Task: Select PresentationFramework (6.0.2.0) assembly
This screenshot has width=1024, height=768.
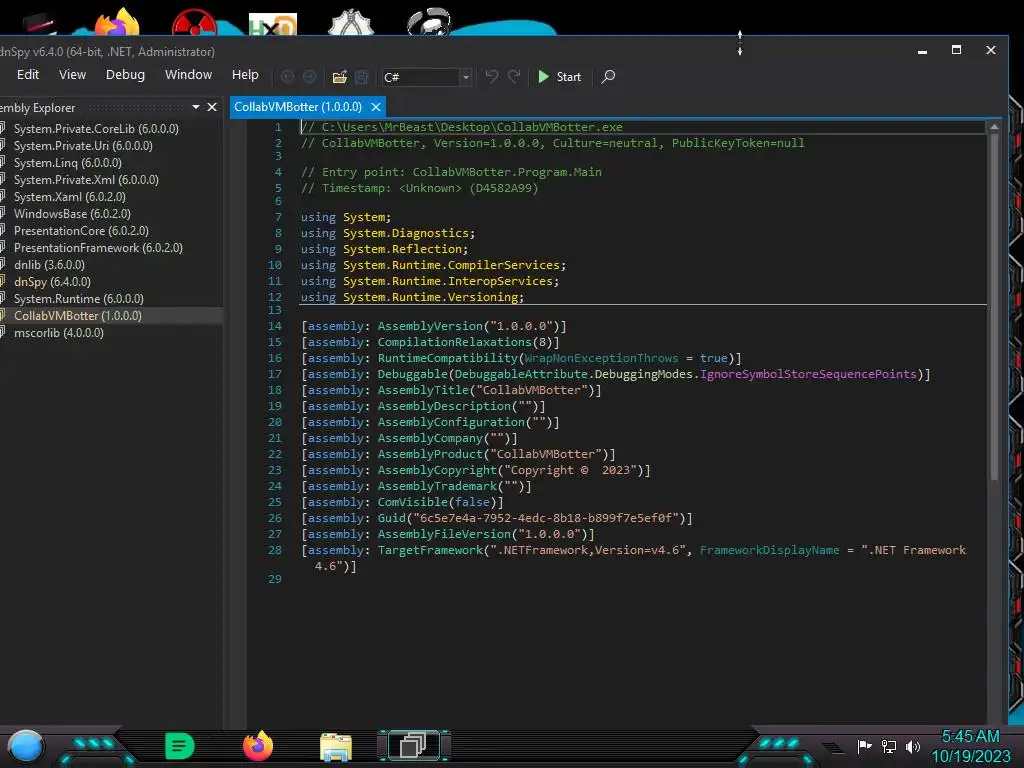Action: coord(98,248)
